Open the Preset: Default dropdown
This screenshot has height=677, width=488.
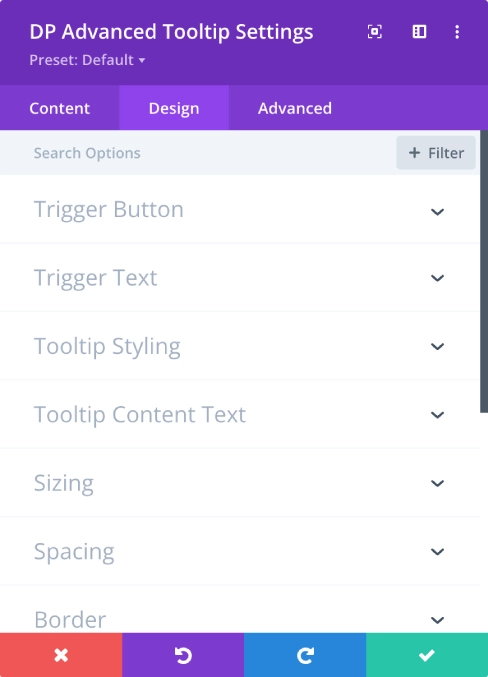(x=87, y=60)
